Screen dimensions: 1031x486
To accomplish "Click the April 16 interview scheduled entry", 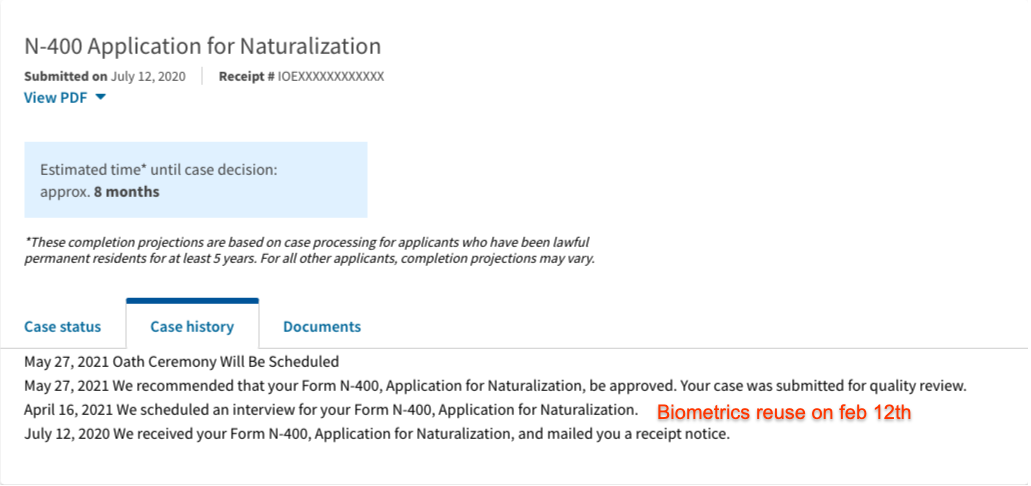I will [331, 410].
